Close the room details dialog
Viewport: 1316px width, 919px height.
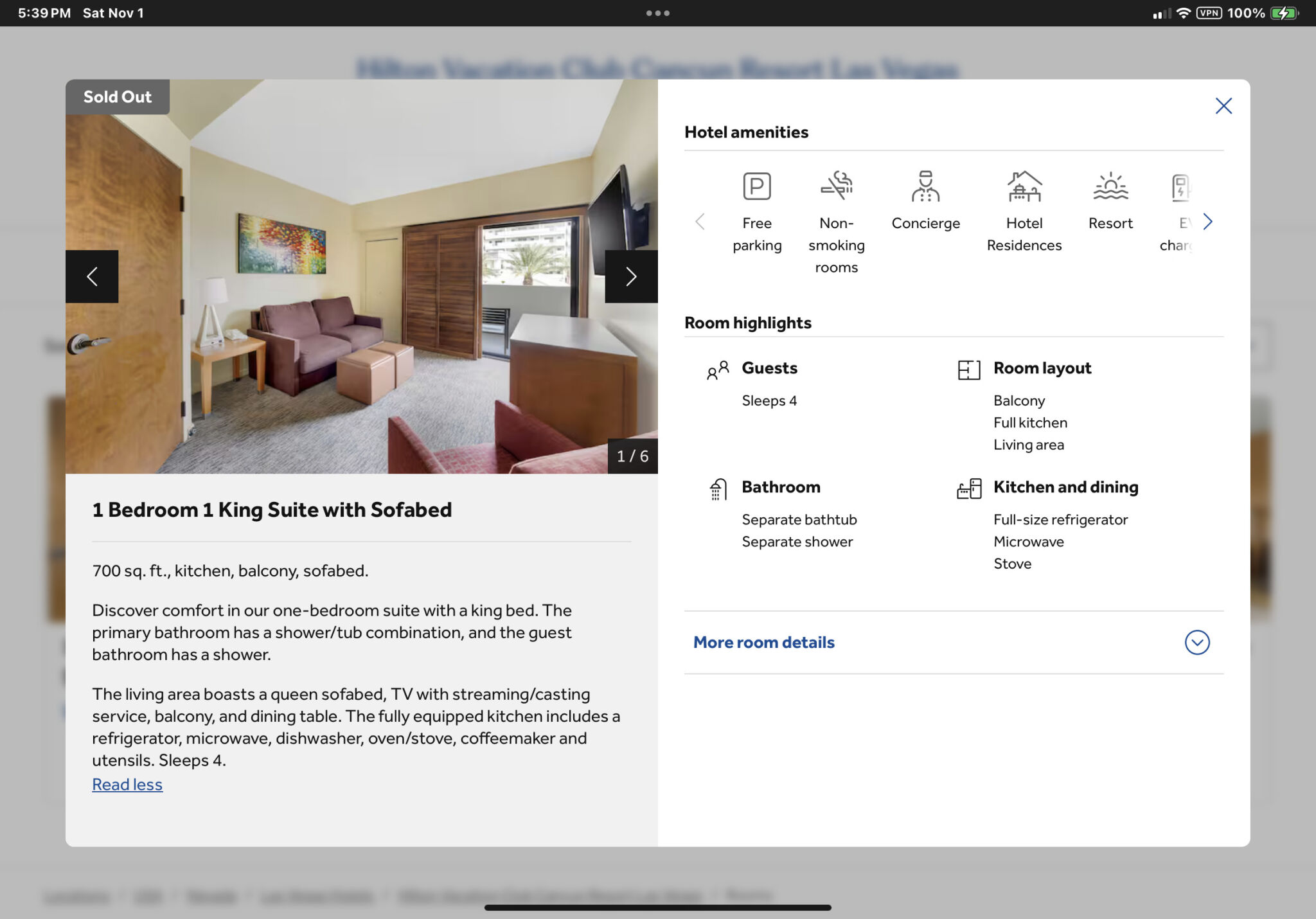[x=1223, y=106]
